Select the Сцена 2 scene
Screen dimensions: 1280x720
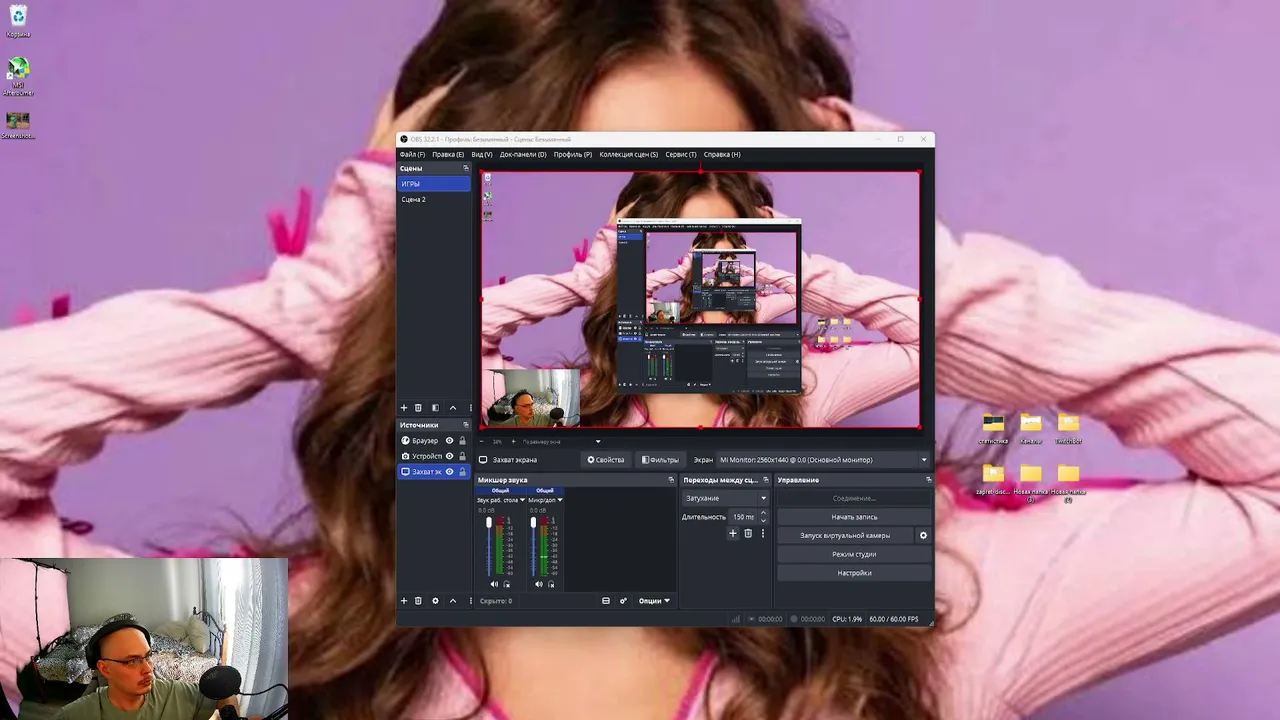pos(434,200)
